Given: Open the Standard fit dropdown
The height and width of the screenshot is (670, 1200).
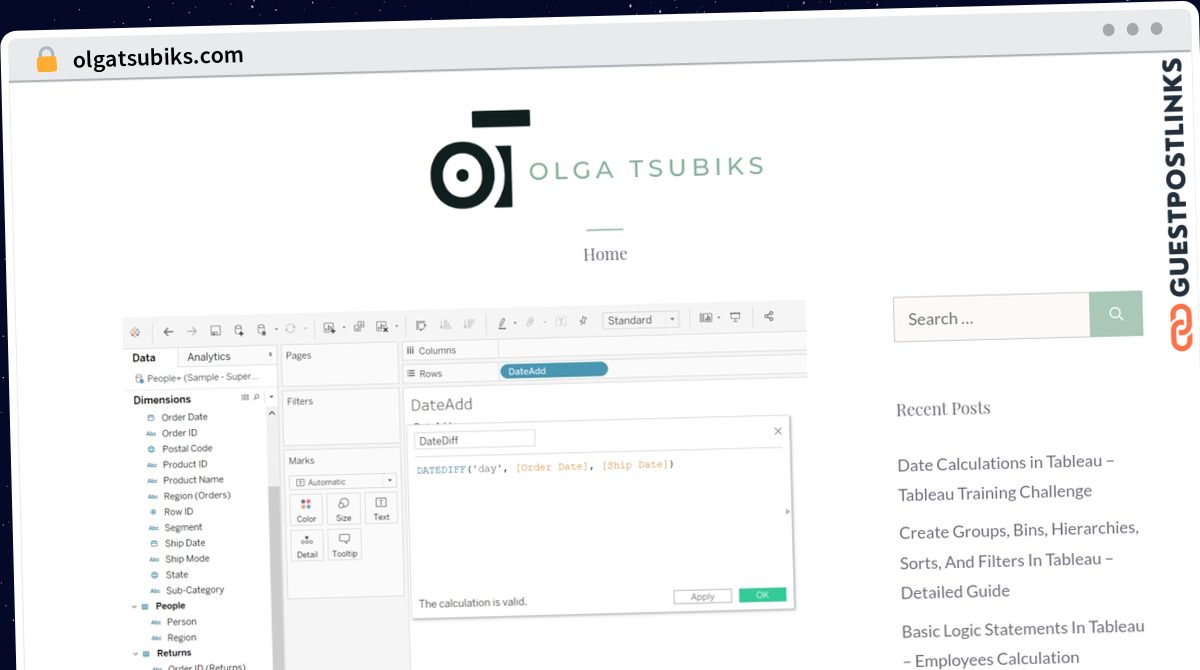Looking at the screenshot, I should click(x=641, y=320).
